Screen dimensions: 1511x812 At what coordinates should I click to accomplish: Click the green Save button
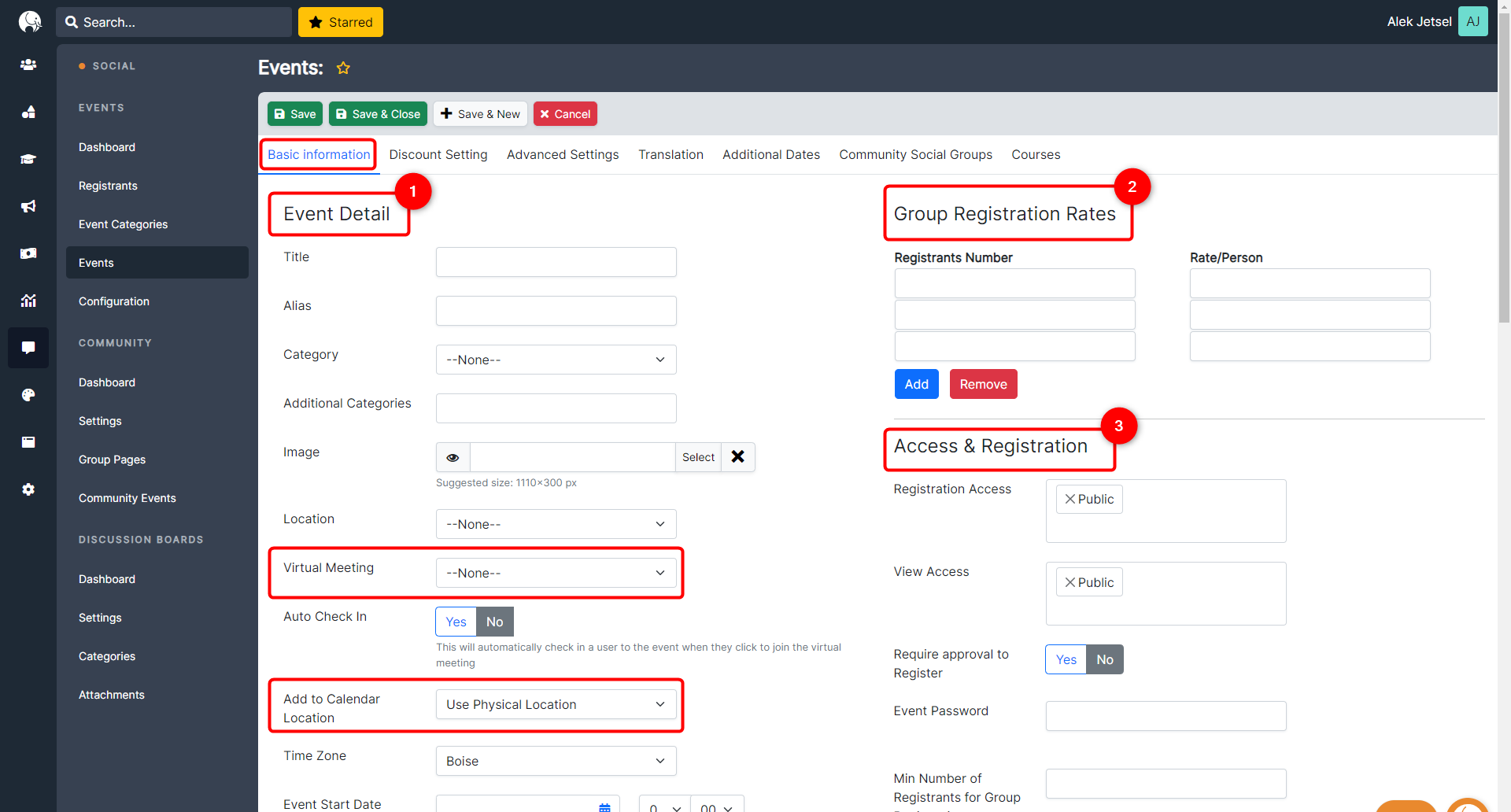[294, 114]
